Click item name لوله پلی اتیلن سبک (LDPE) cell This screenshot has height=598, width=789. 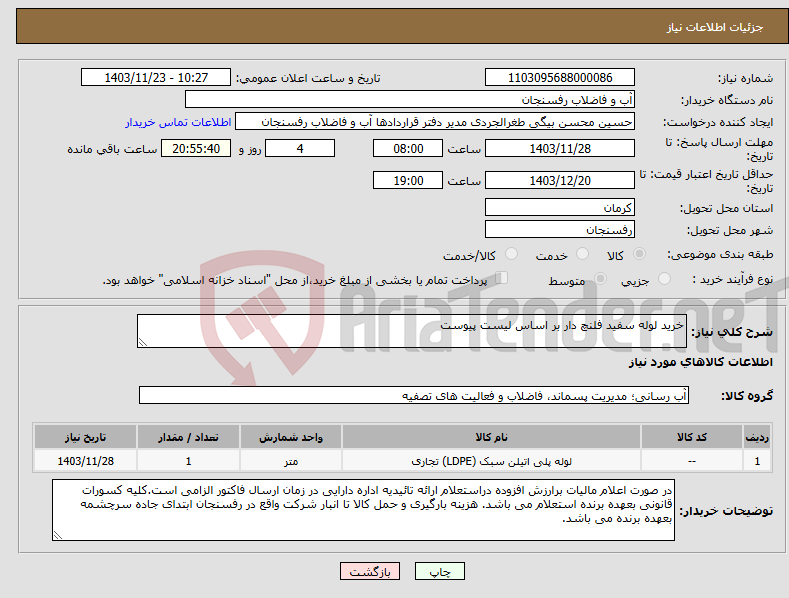tap(491, 461)
